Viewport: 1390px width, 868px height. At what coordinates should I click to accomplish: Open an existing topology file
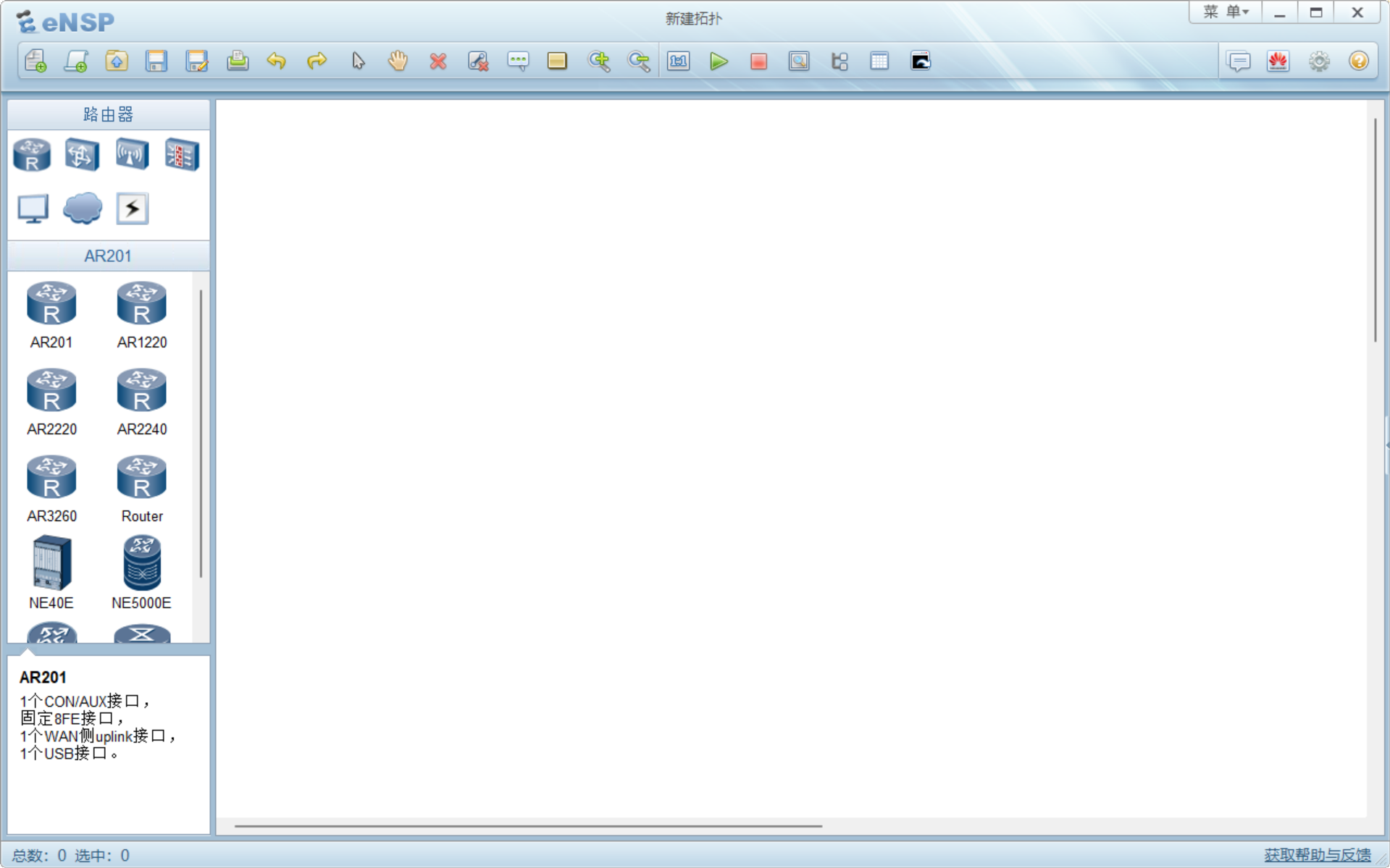point(117,62)
